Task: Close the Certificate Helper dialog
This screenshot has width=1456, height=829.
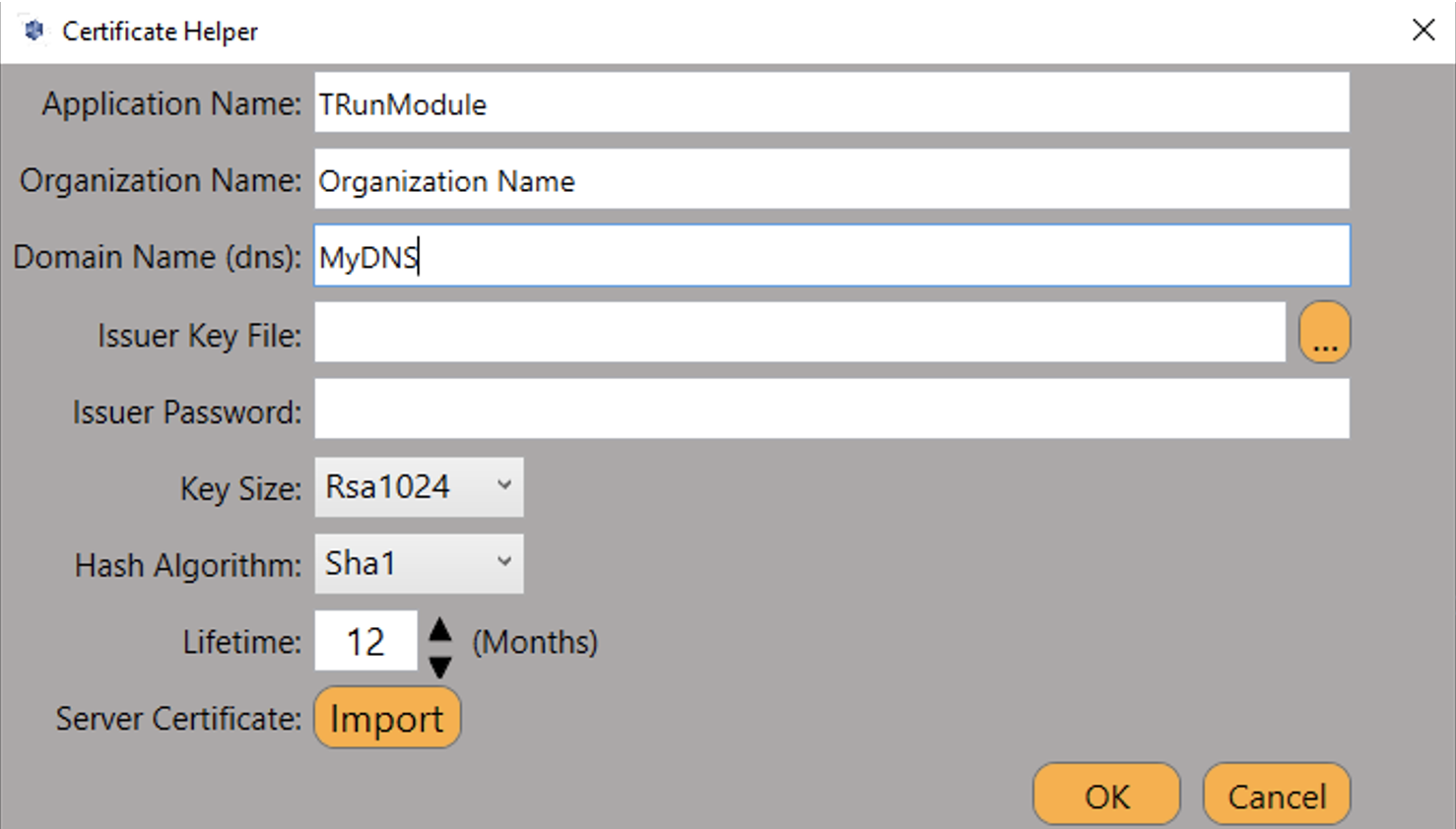Action: [x=1423, y=31]
